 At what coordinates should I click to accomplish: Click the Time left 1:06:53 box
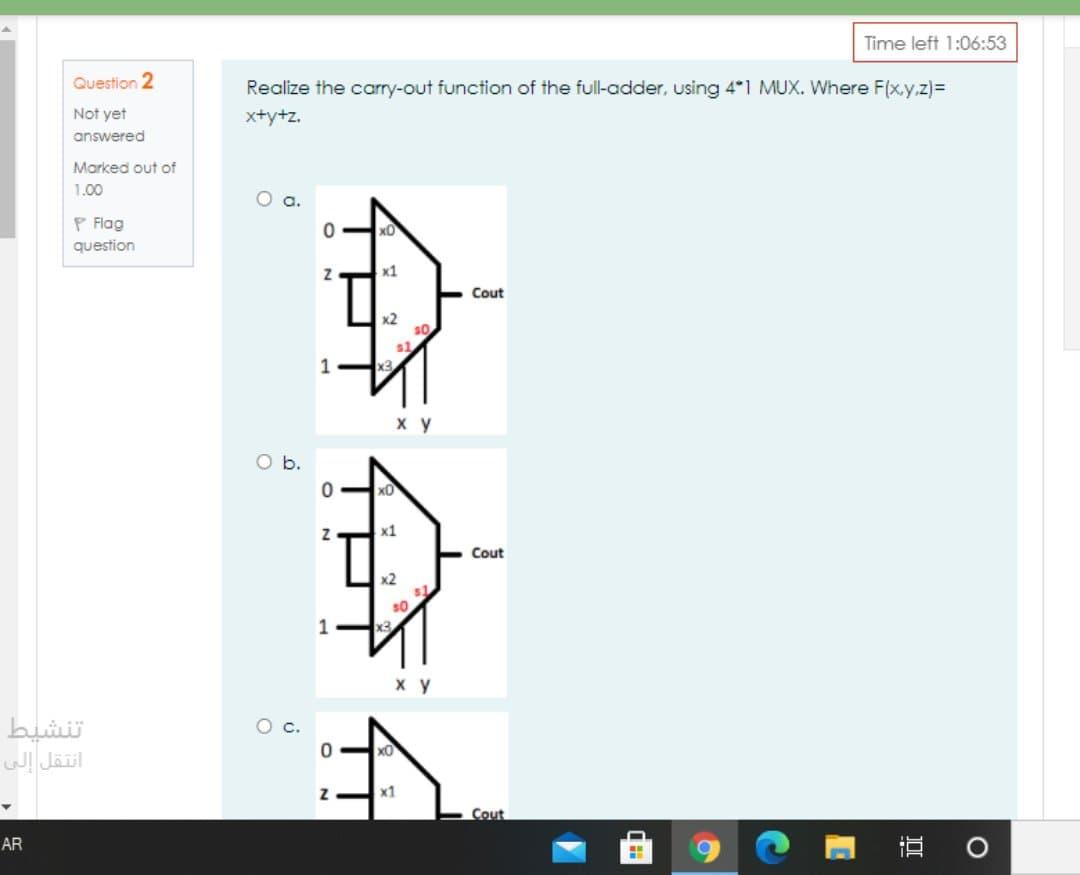(935, 44)
